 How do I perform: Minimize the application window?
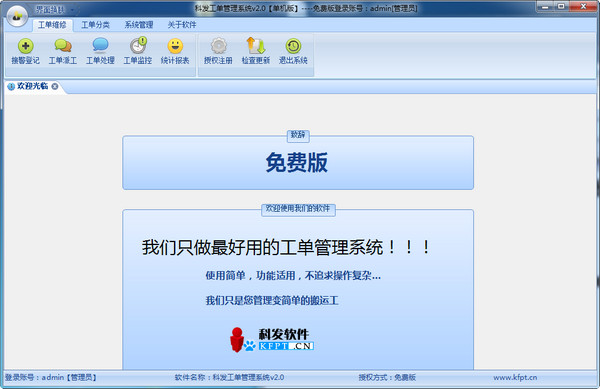pos(545,7)
